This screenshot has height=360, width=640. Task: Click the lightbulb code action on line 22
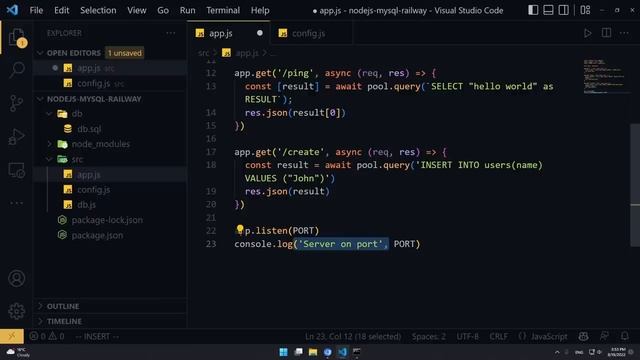click(x=240, y=230)
